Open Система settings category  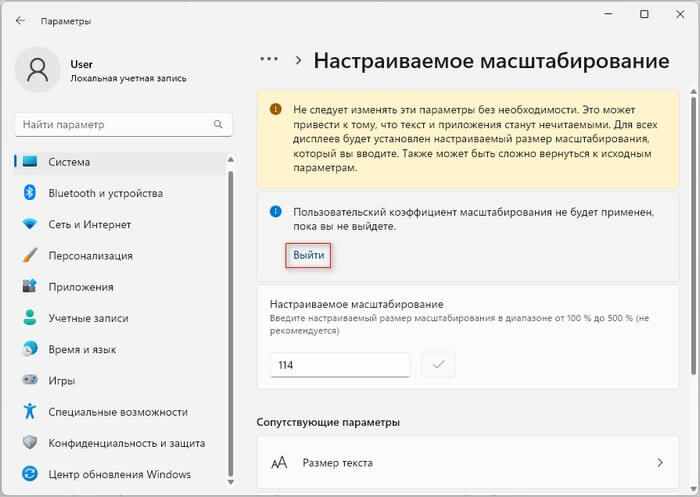[120, 162]
